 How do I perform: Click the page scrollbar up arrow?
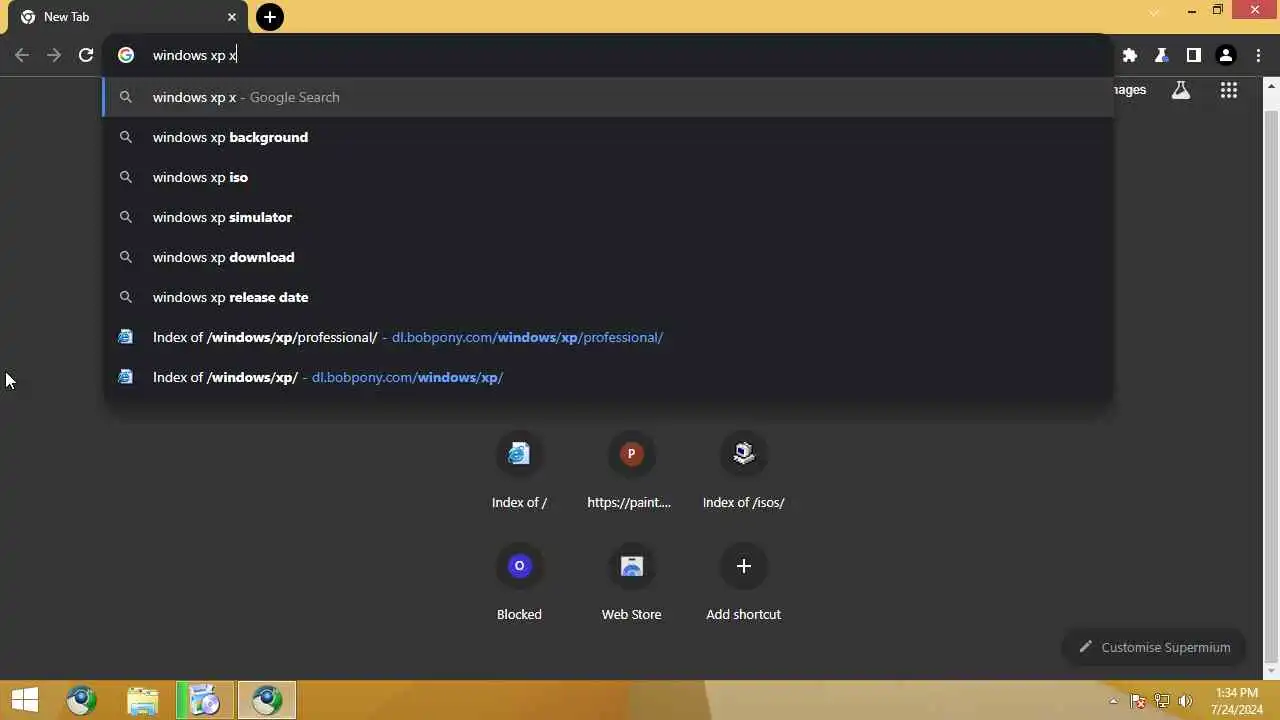[x=1272, y=87]
